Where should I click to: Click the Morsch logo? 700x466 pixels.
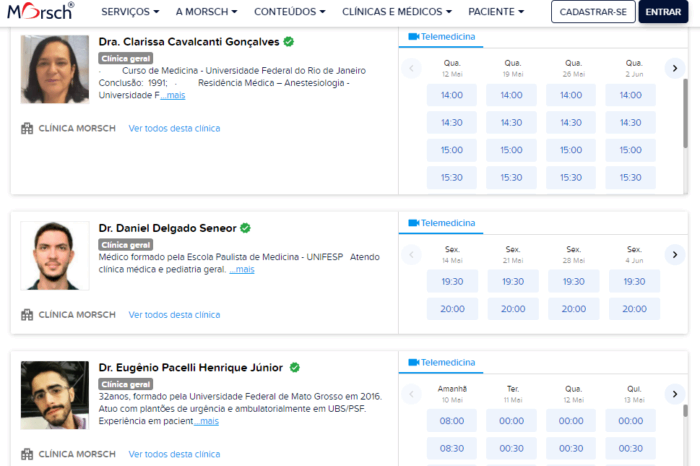point(41,12)
